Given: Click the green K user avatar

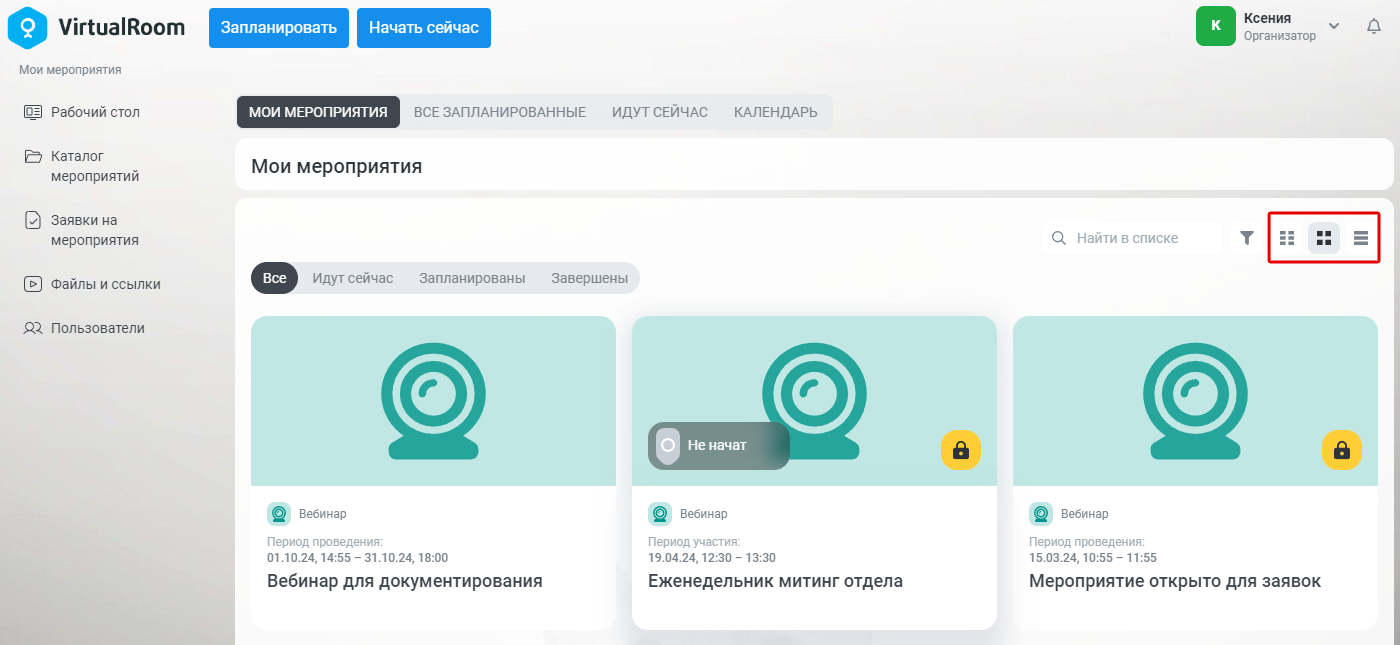Looking at the screenshot, I should (x=1216, y=26).
